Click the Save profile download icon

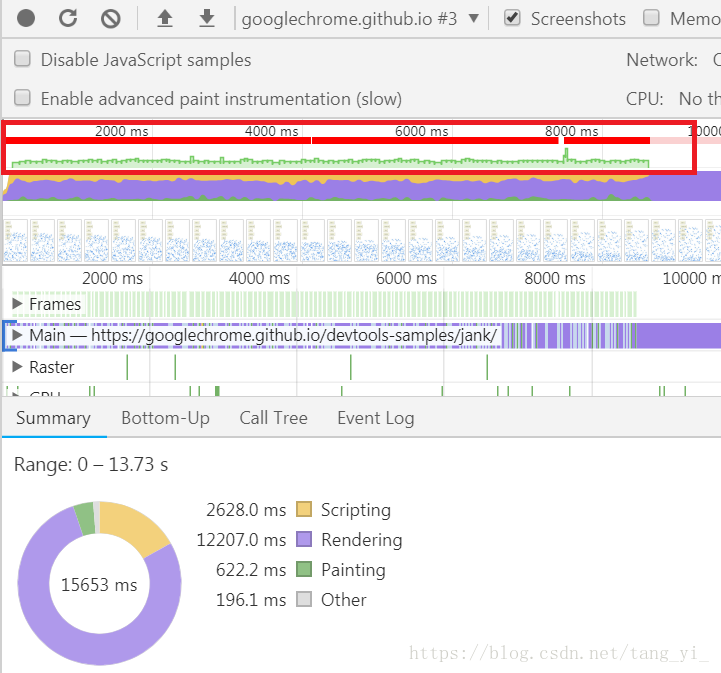coord(207,19)
